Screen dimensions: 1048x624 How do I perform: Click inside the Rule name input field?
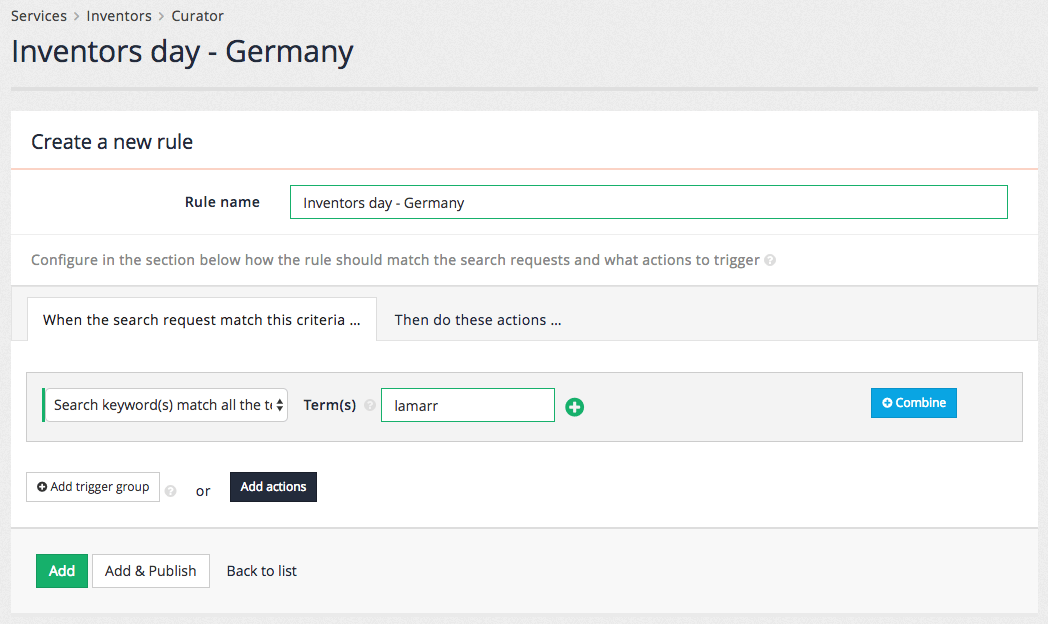click(648, 201)
